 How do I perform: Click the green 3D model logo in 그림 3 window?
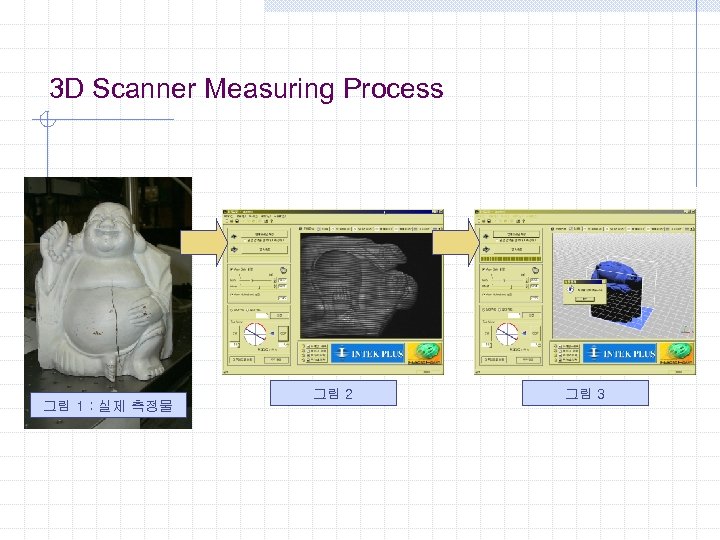676,353
